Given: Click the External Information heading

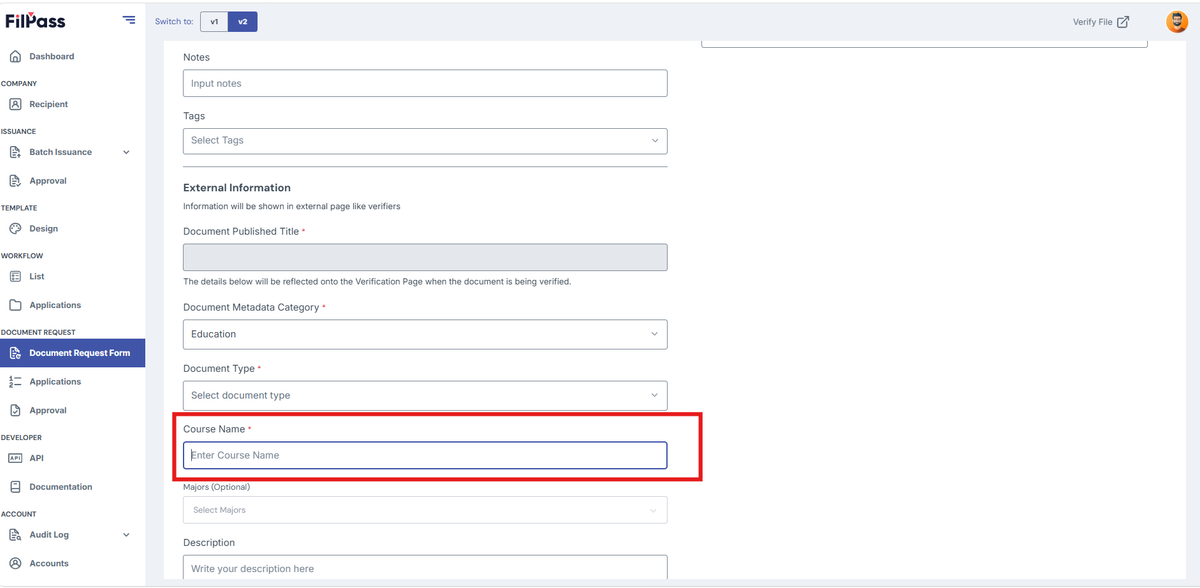Looking at the screenshot, I should coord(237,188).
